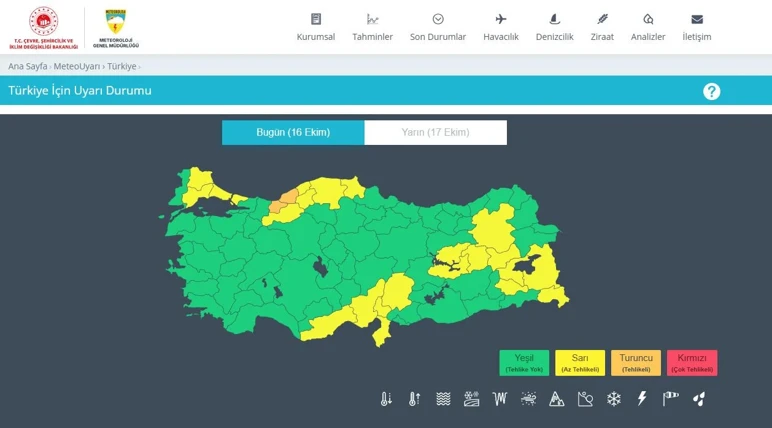
Task: Open the Havacılık menu
Action: (501, 28)
